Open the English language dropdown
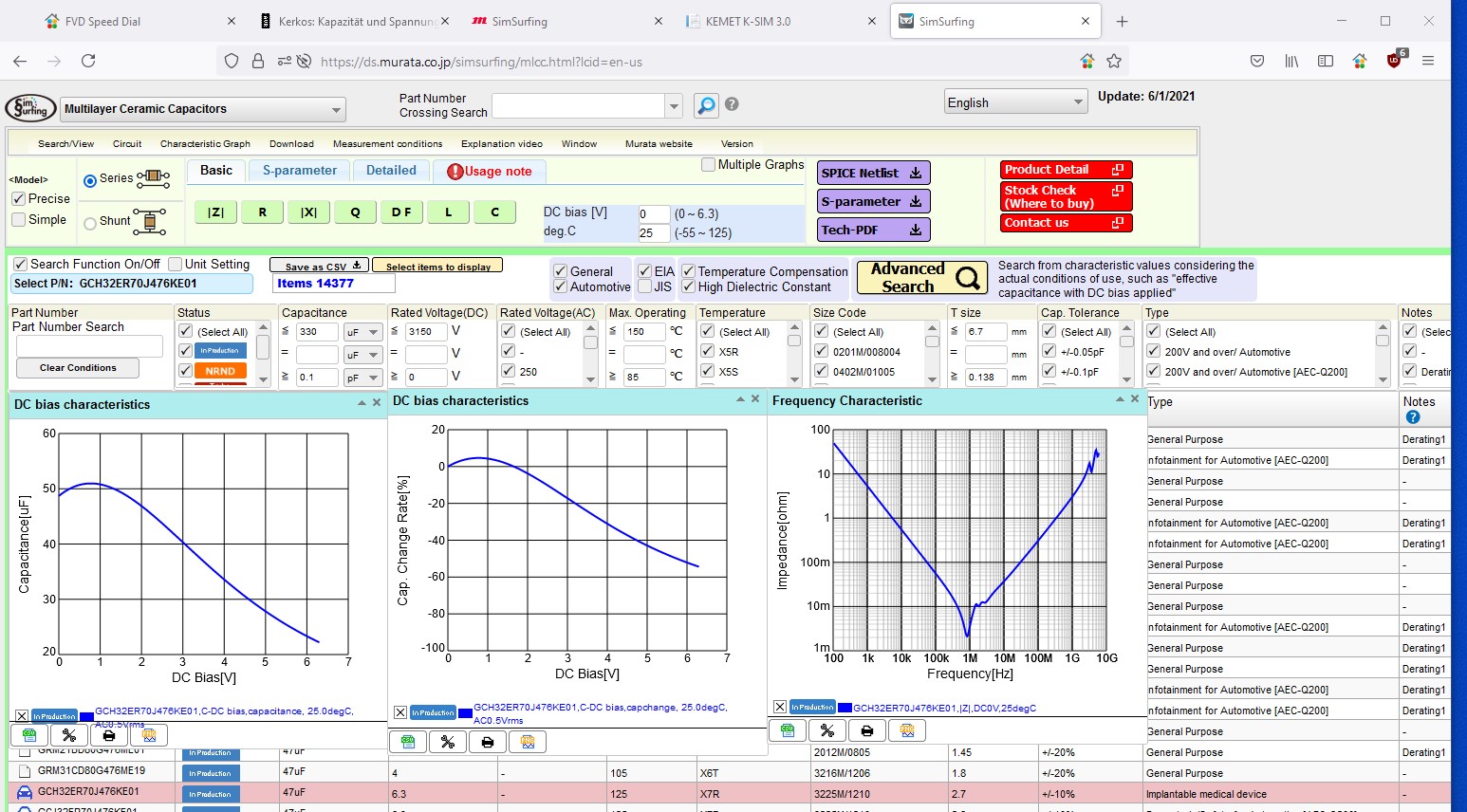This screenshot has height=812, width=1467. (1015, 102)
